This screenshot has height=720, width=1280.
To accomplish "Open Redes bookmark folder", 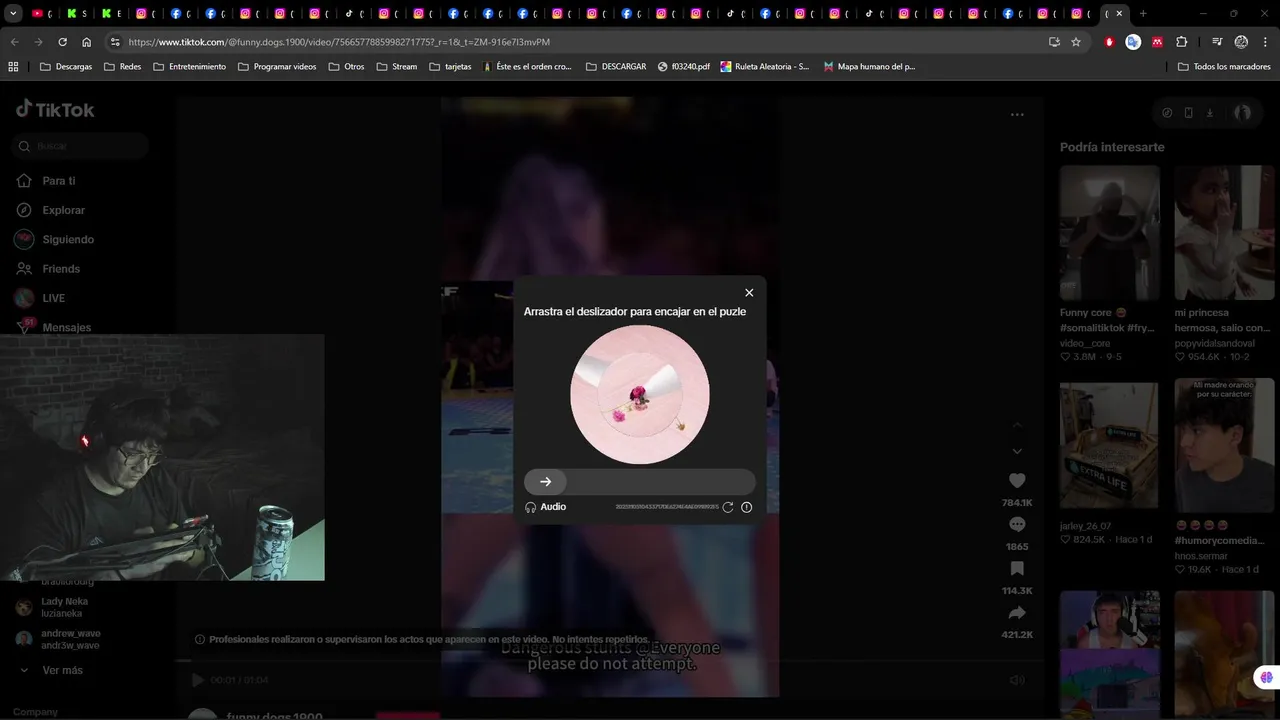I will (x=122, y=67).
